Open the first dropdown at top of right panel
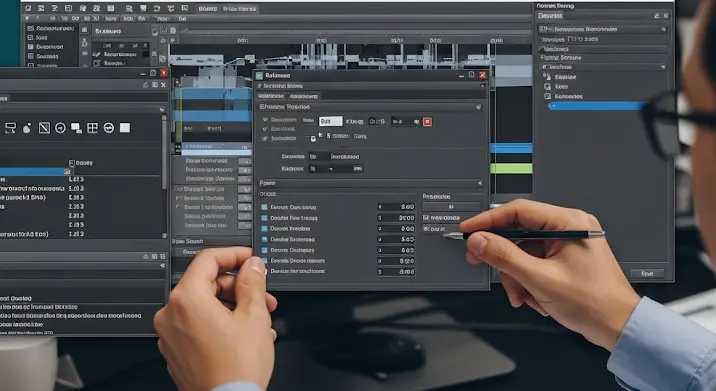Image resolution: width=716 pixels, height=391 pixels. 602,29
